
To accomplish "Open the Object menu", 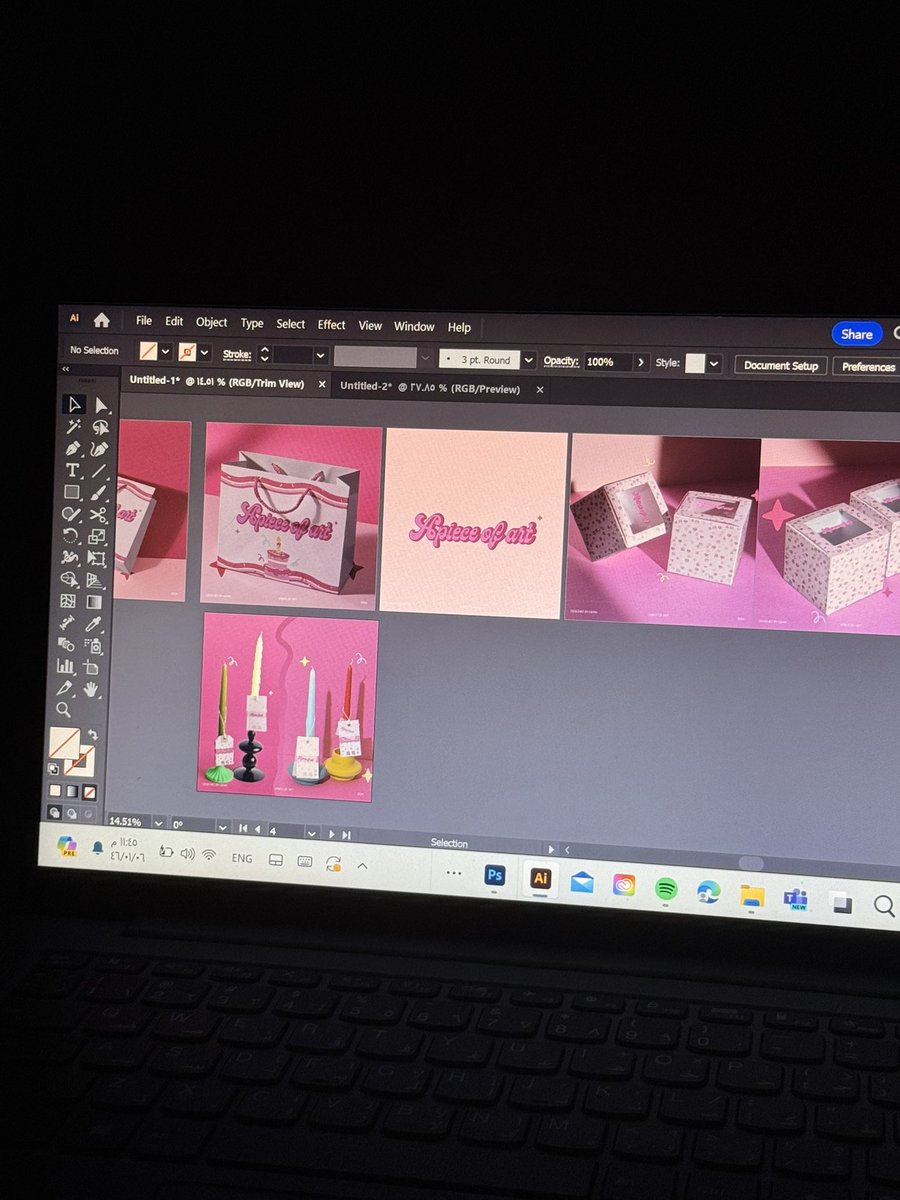I will [x=211, y=322].
